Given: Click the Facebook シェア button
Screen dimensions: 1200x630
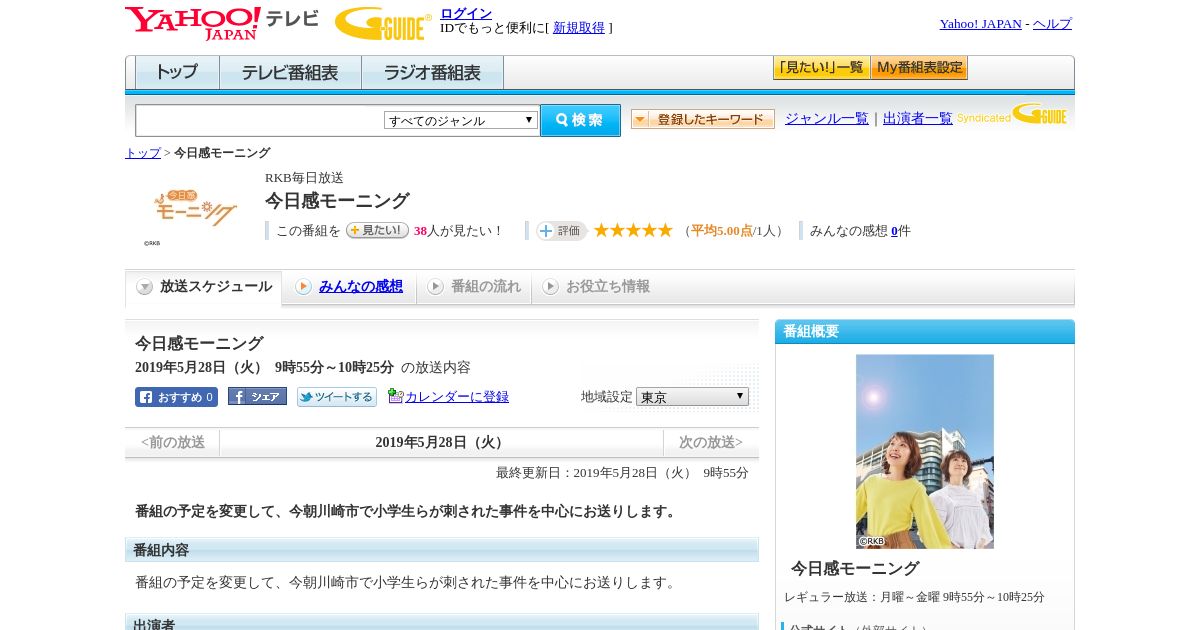Looking at the screenshot, I should 257,396.
